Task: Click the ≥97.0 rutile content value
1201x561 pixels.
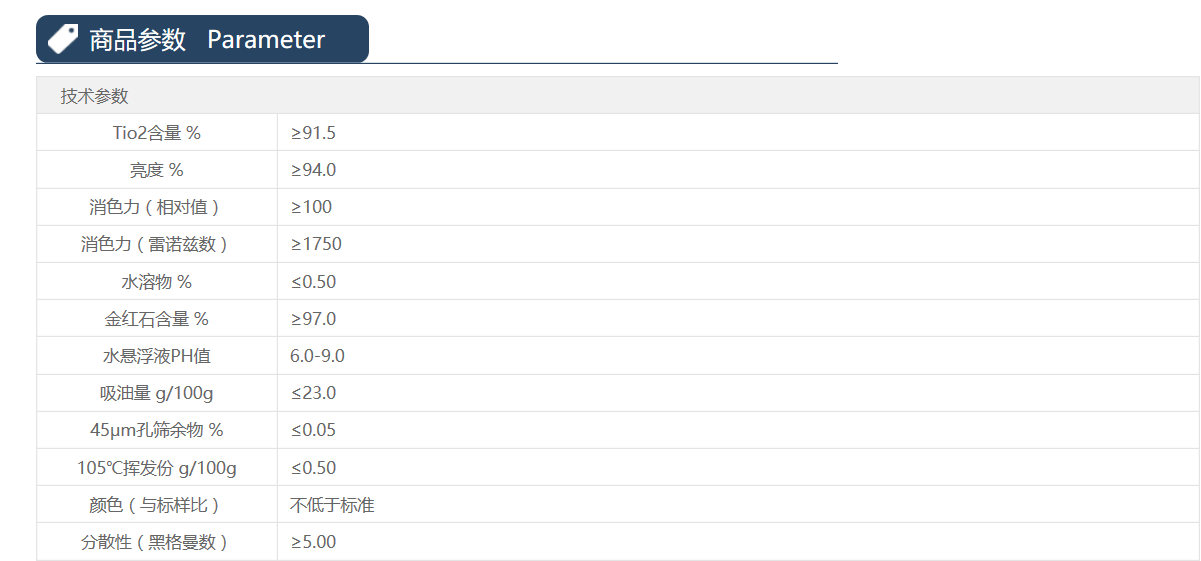Action: click(313, 319)
